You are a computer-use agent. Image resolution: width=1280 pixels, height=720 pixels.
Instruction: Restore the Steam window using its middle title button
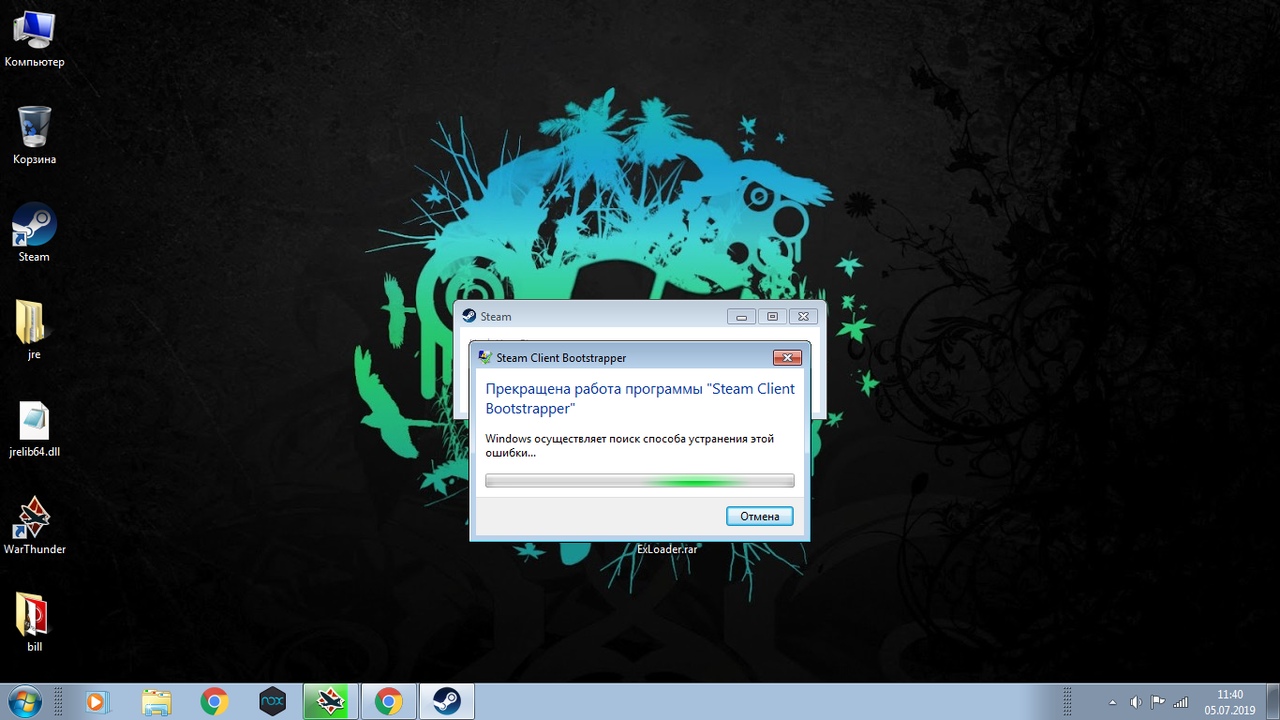[x=772, y=316]
